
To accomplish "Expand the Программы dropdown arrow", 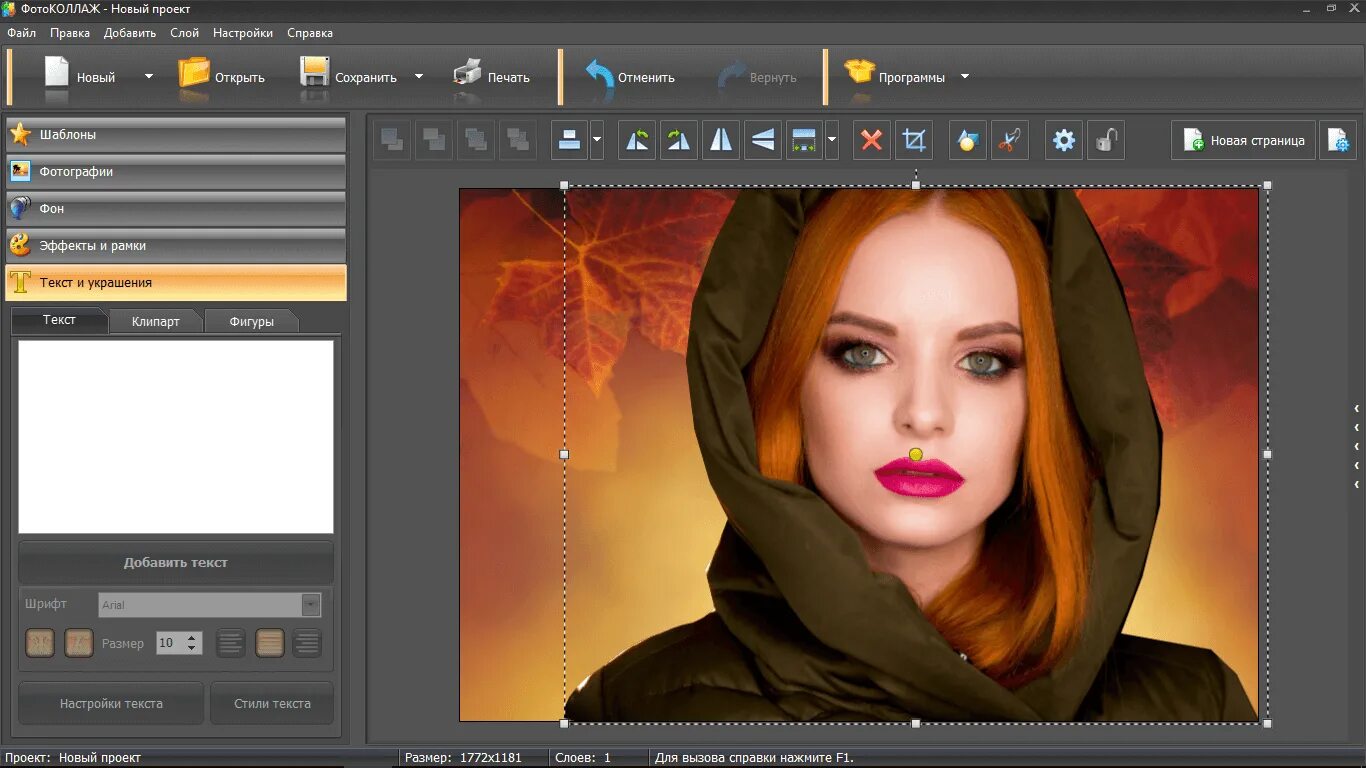I will pos(965,77).
